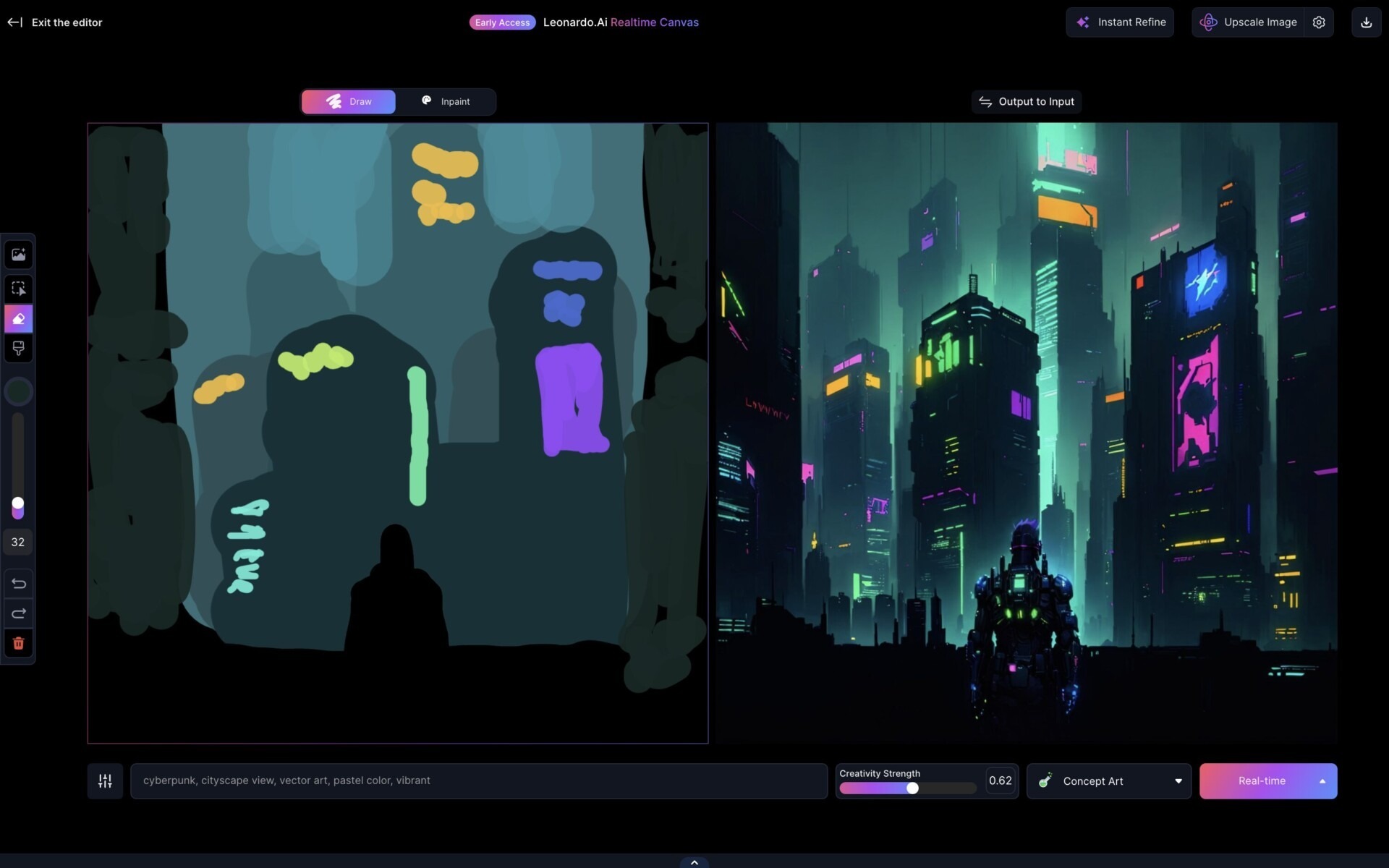
Task: Click the prompt text input field
Action: point(477,780)
